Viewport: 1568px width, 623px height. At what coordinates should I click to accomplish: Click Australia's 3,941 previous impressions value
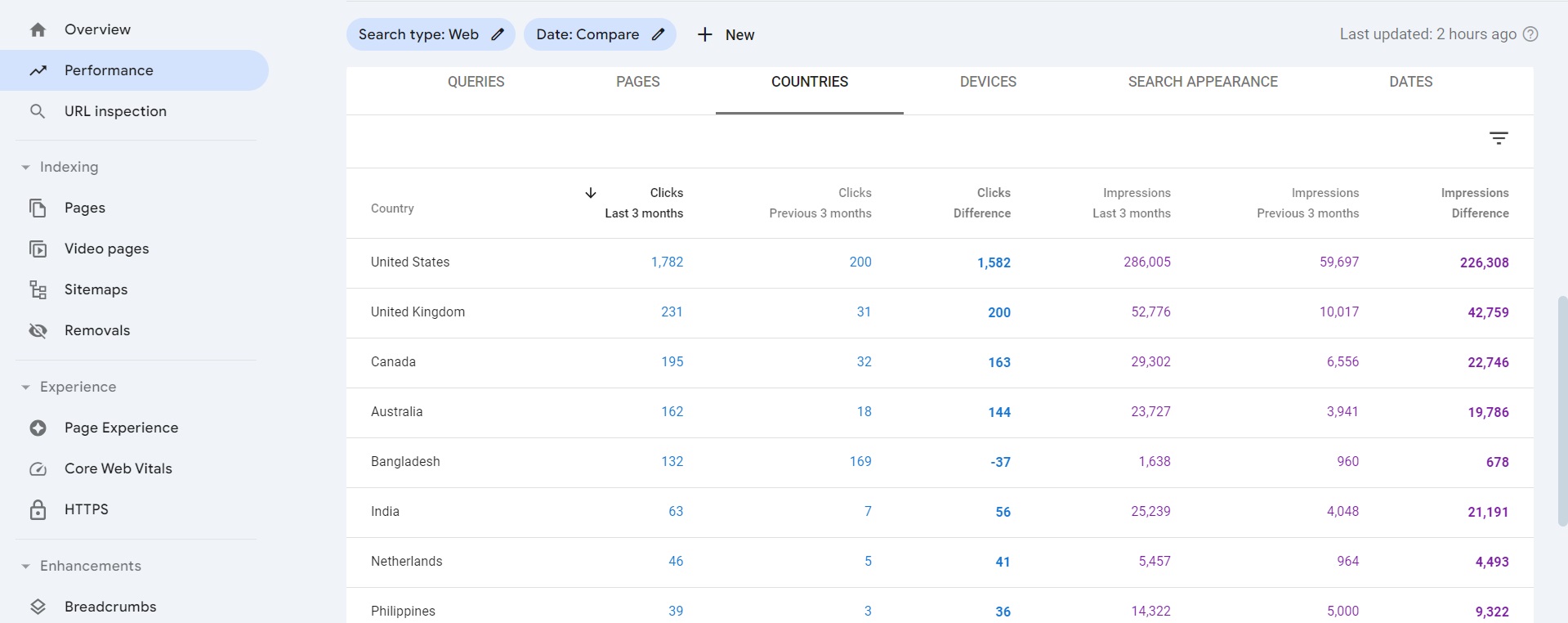click(1342, 412)
